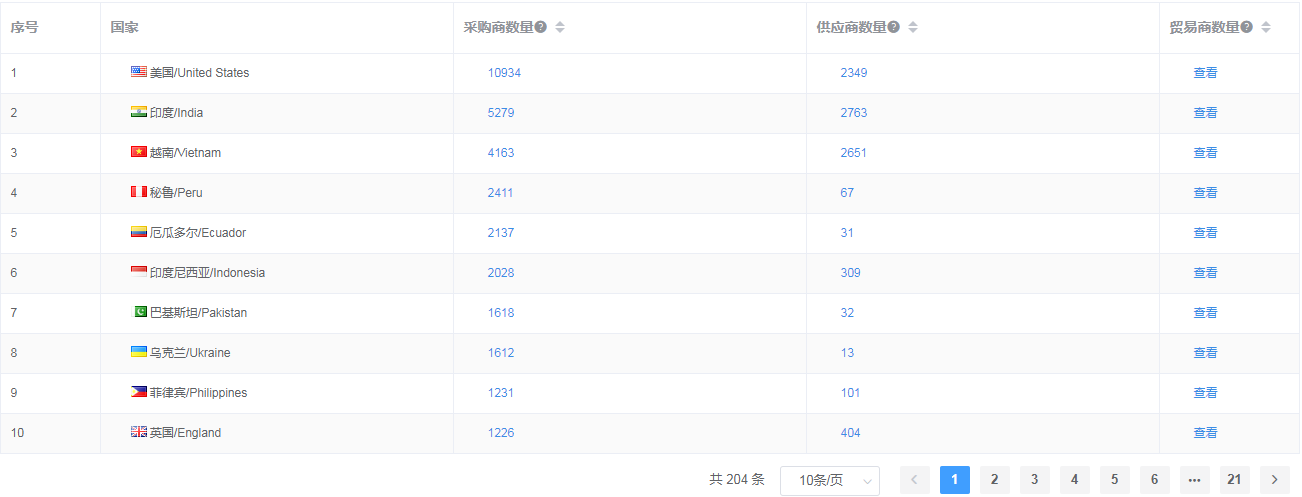
Task: Click the help icon beside 采购商数量
Action: click(541, 27)
